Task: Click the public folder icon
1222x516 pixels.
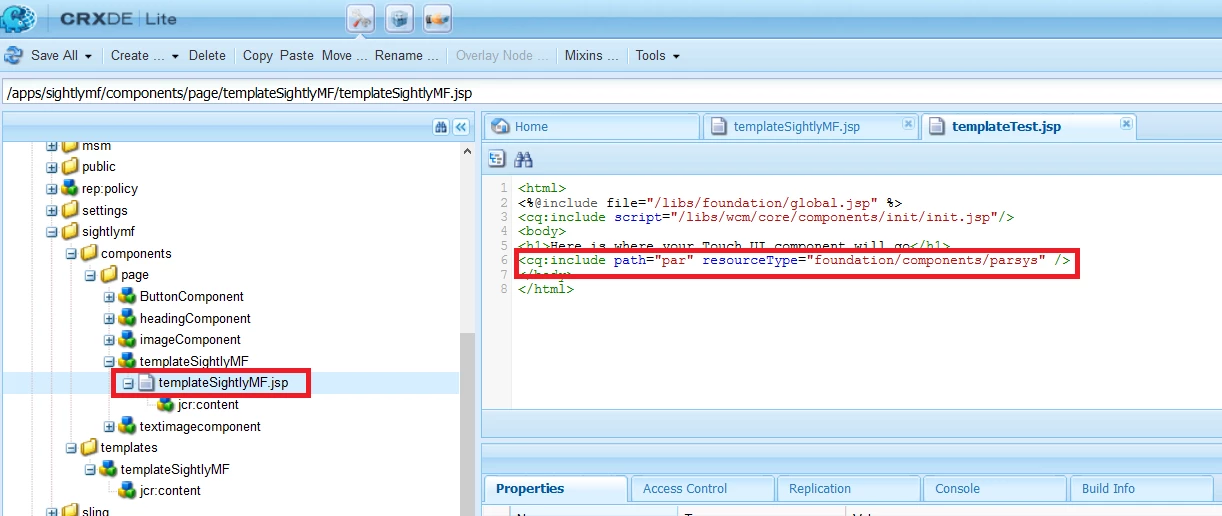Action: coord(69,167)
